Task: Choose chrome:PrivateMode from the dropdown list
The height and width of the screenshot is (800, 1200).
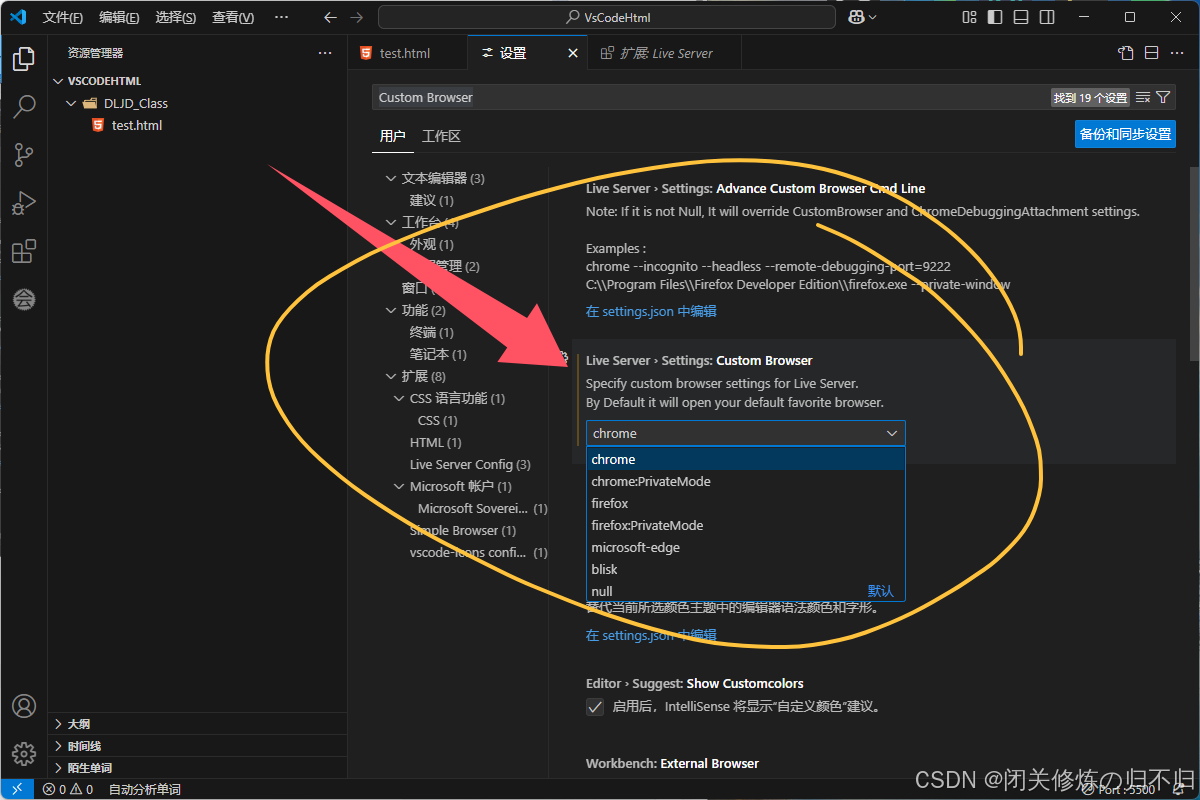Action: coord(745,481)
